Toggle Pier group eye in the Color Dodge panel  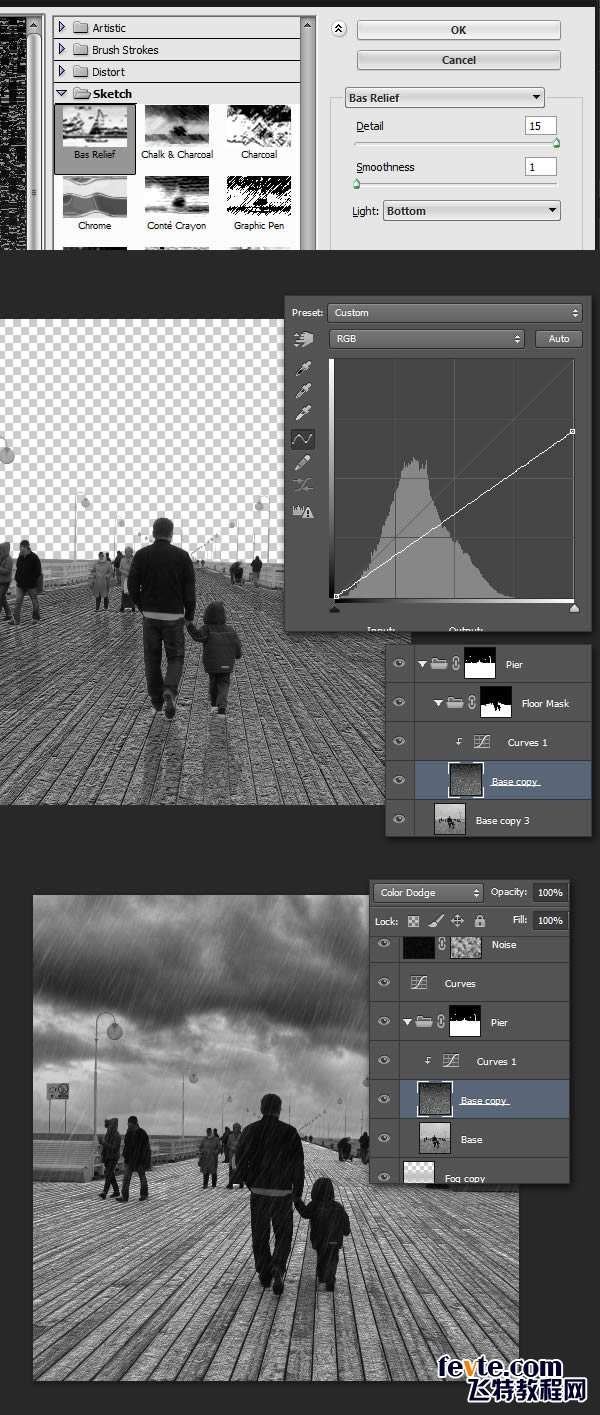(384, 1022)
